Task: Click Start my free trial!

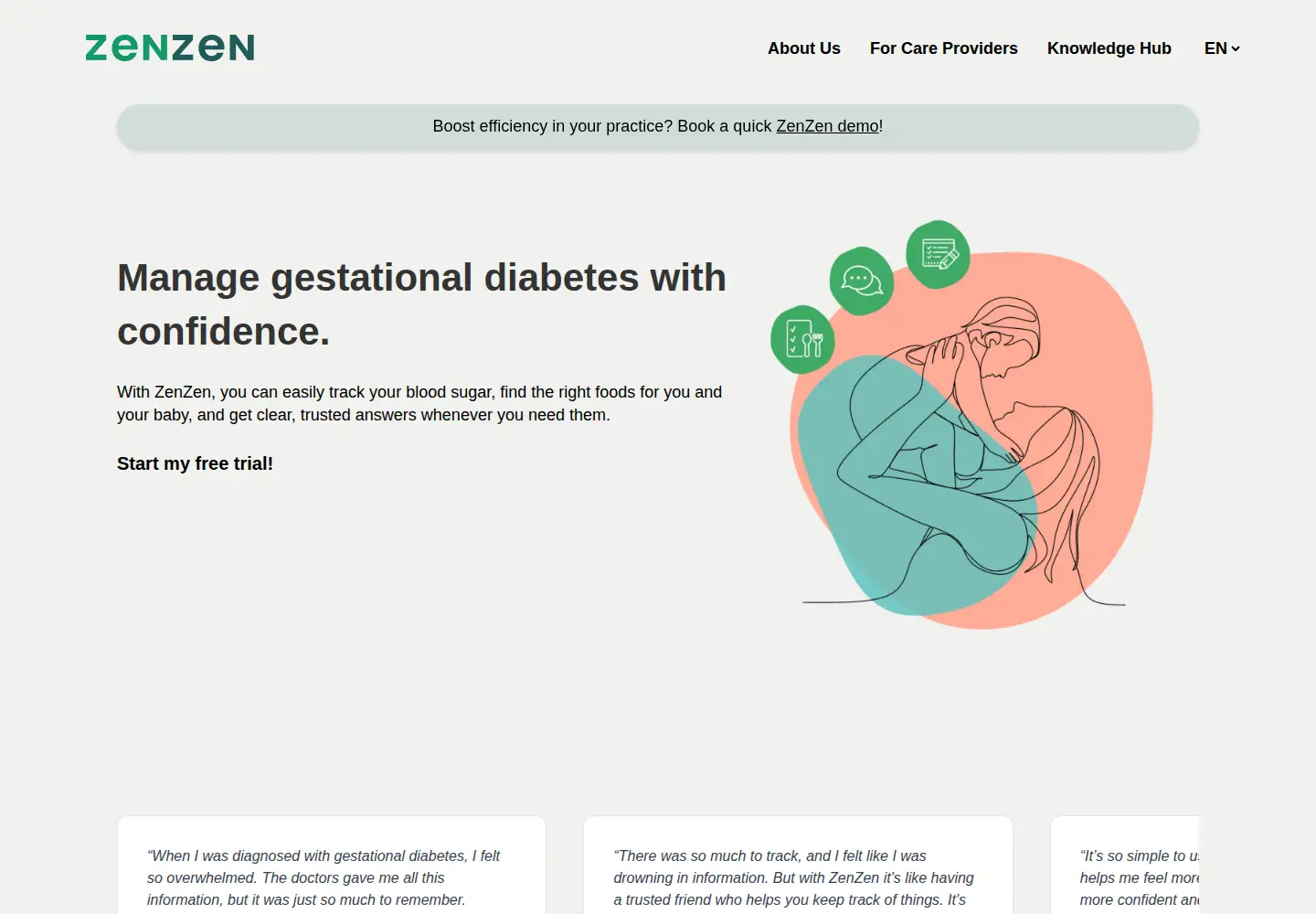Action: pos(195,463)
